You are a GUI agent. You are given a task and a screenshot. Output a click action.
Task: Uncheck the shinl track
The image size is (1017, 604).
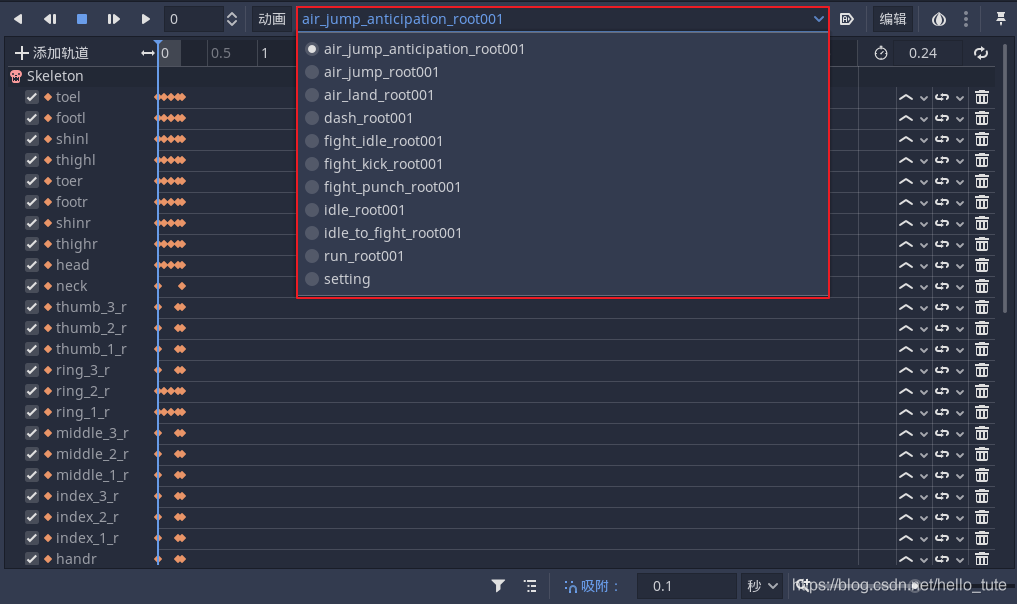[32, 139]
